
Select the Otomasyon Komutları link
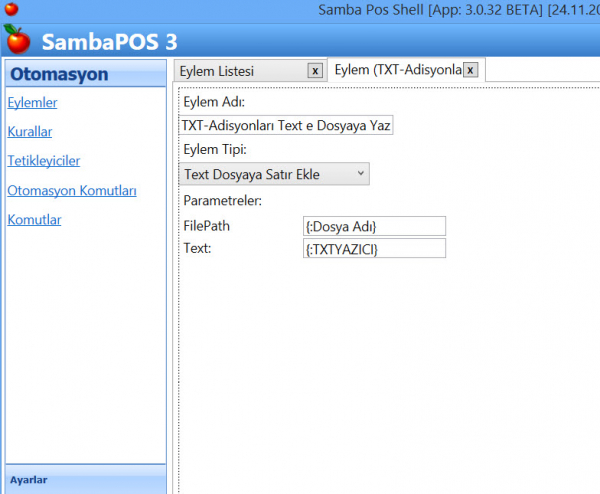click(x=71, y=190)
